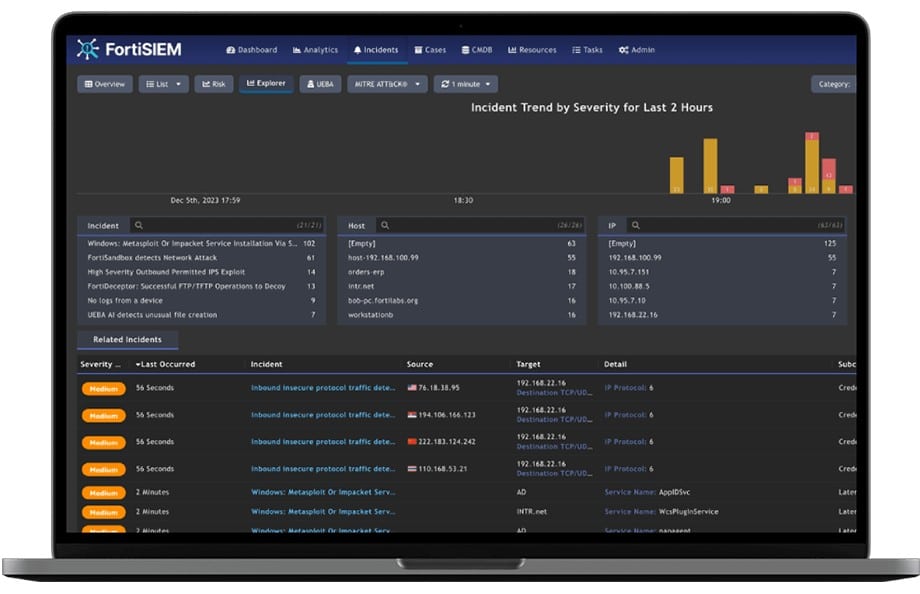
Task: Open the UEBA view
Action: pyautogui.click(x=320, y=84)
